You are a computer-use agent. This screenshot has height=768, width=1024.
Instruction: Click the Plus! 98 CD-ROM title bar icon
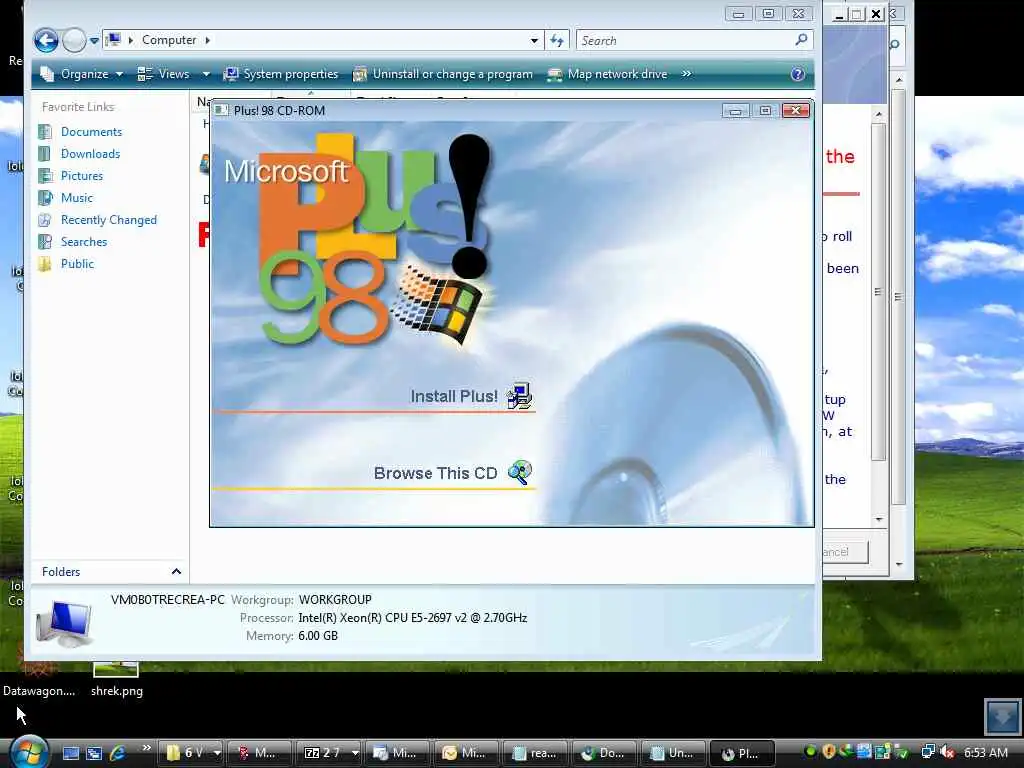pyautogui.click(x=221, y=110)
